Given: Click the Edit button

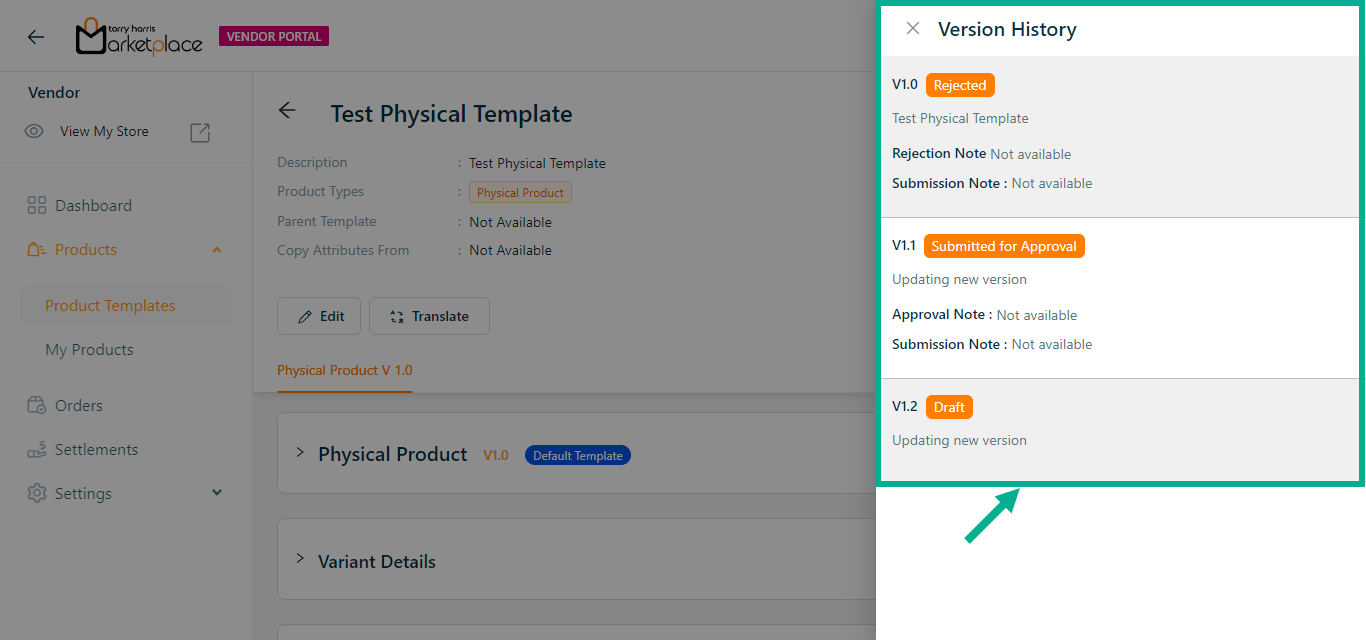Looking at the screenshot, I should click(319, 316).
